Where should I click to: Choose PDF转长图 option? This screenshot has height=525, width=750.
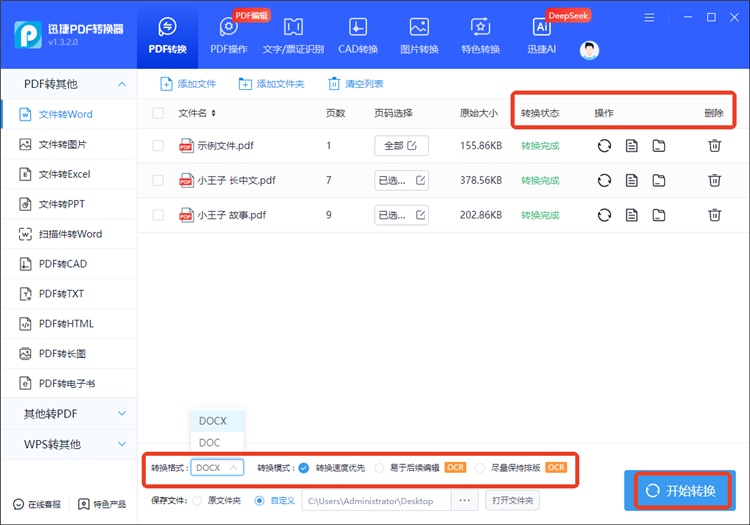point(69,353)
